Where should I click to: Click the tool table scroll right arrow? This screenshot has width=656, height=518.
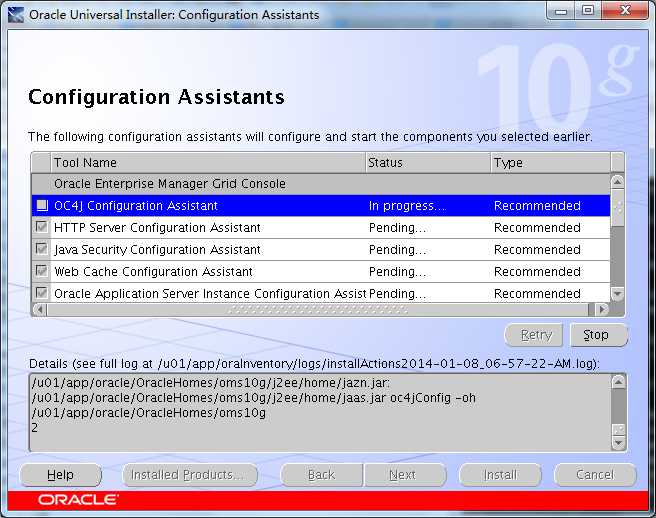coord(602,310)
